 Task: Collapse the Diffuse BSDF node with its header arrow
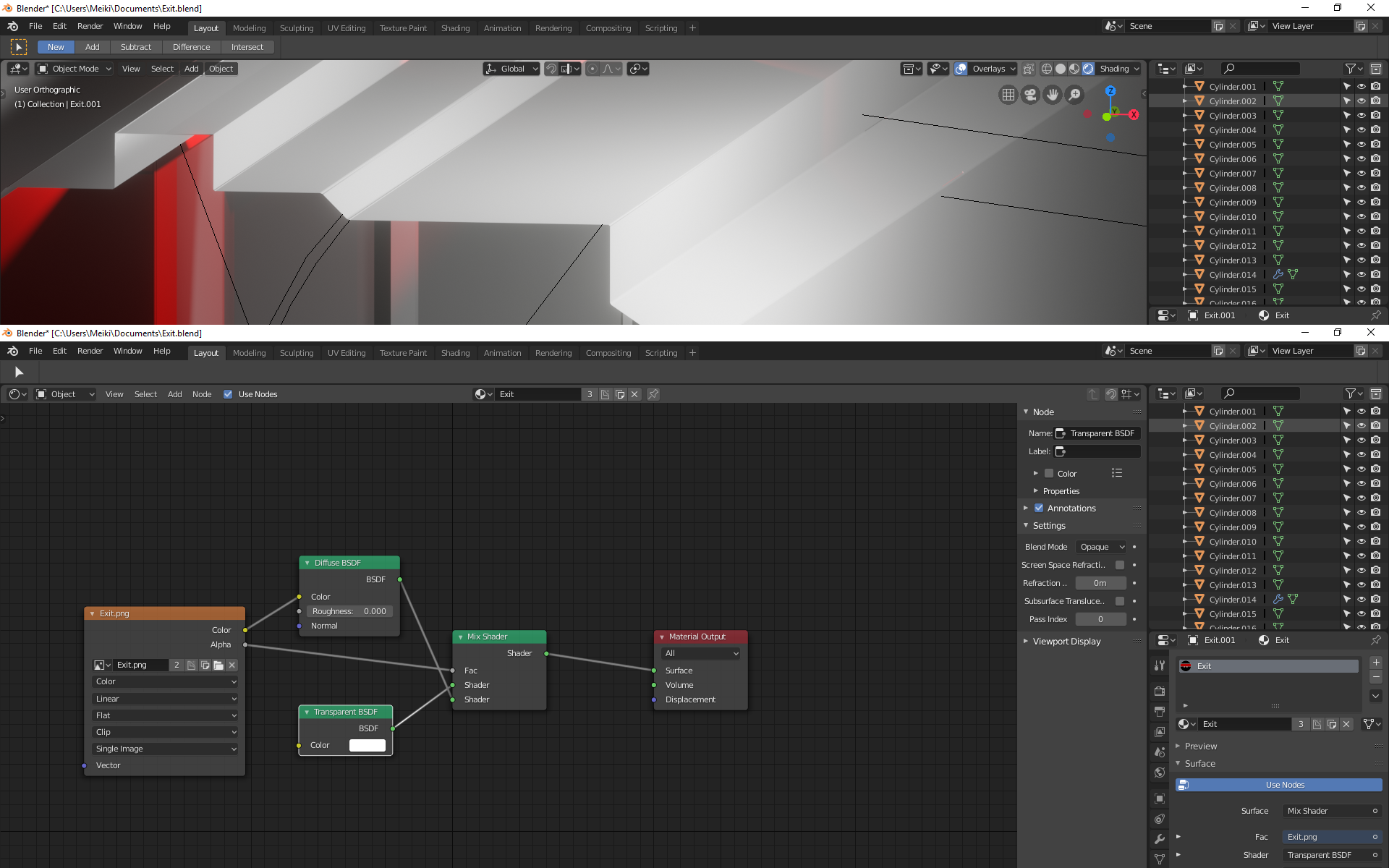pos(307,563)
